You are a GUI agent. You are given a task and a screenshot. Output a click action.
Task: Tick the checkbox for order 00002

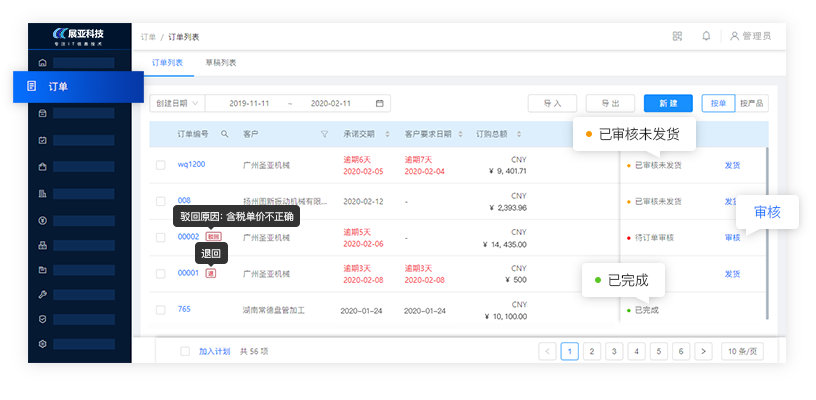click(161, 237)
